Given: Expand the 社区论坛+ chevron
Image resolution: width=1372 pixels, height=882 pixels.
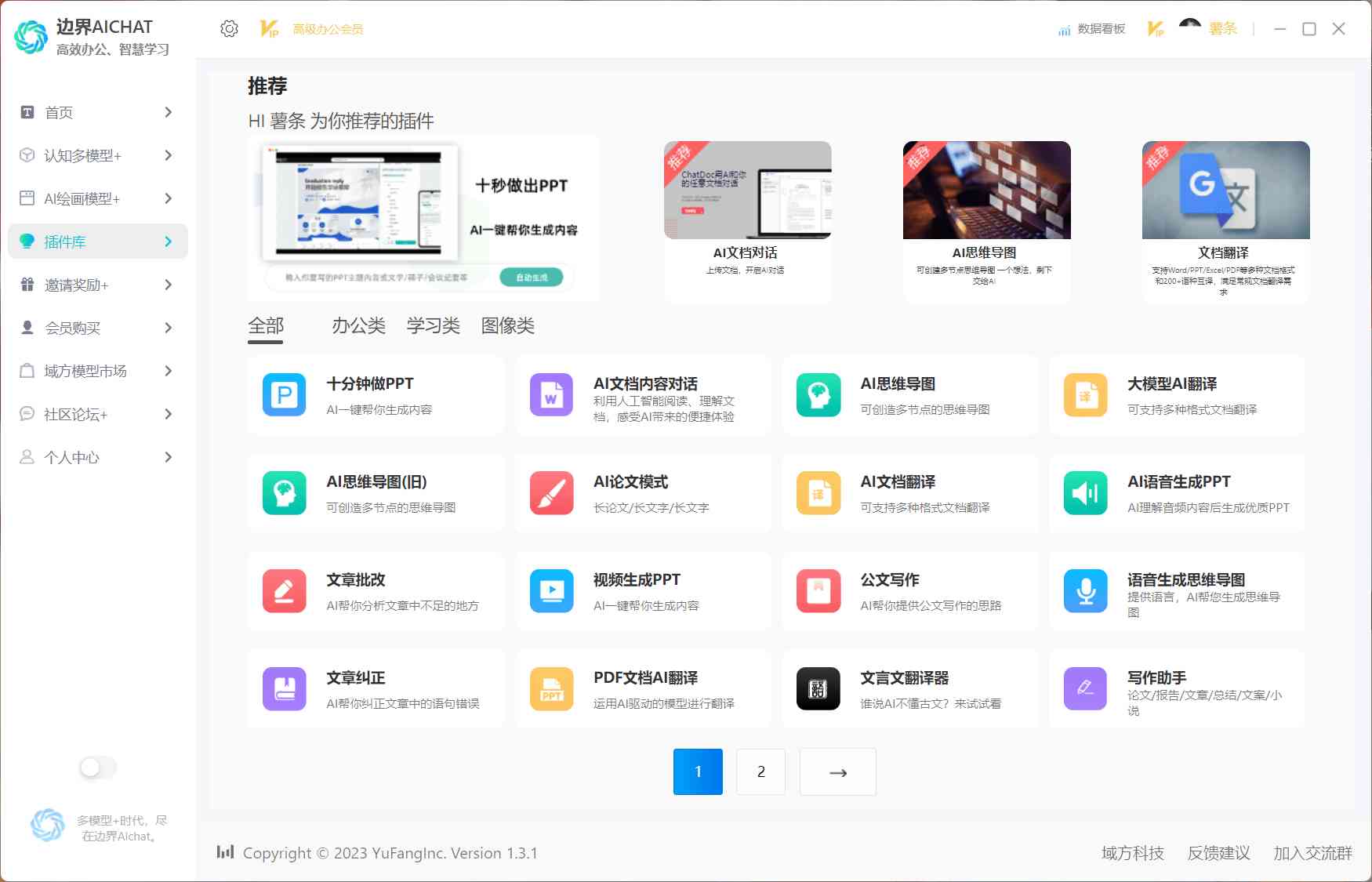Looking at the screenshot, I should (168, 414).
